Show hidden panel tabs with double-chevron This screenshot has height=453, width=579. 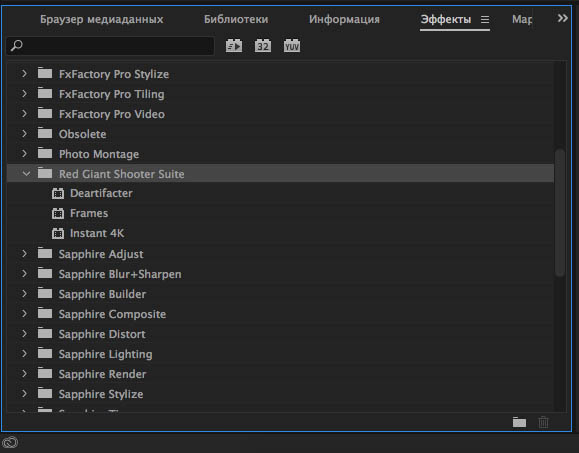click(x=562, y=18)
